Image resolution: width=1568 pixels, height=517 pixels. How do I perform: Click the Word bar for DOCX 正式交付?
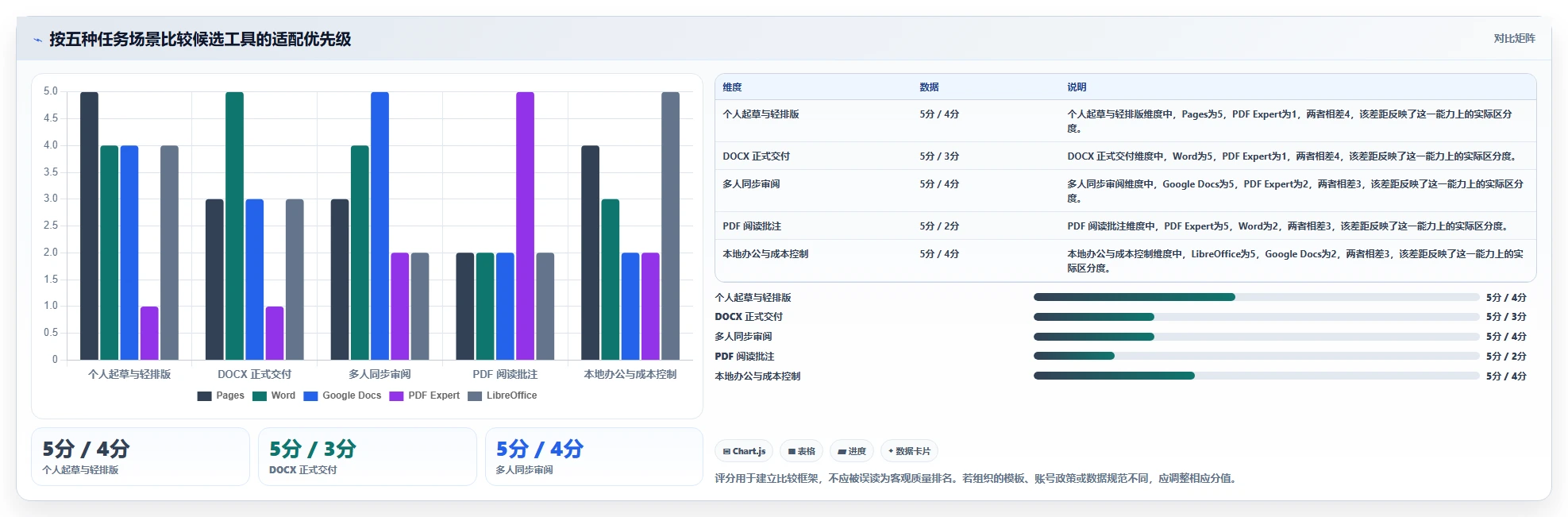(234, 226)
